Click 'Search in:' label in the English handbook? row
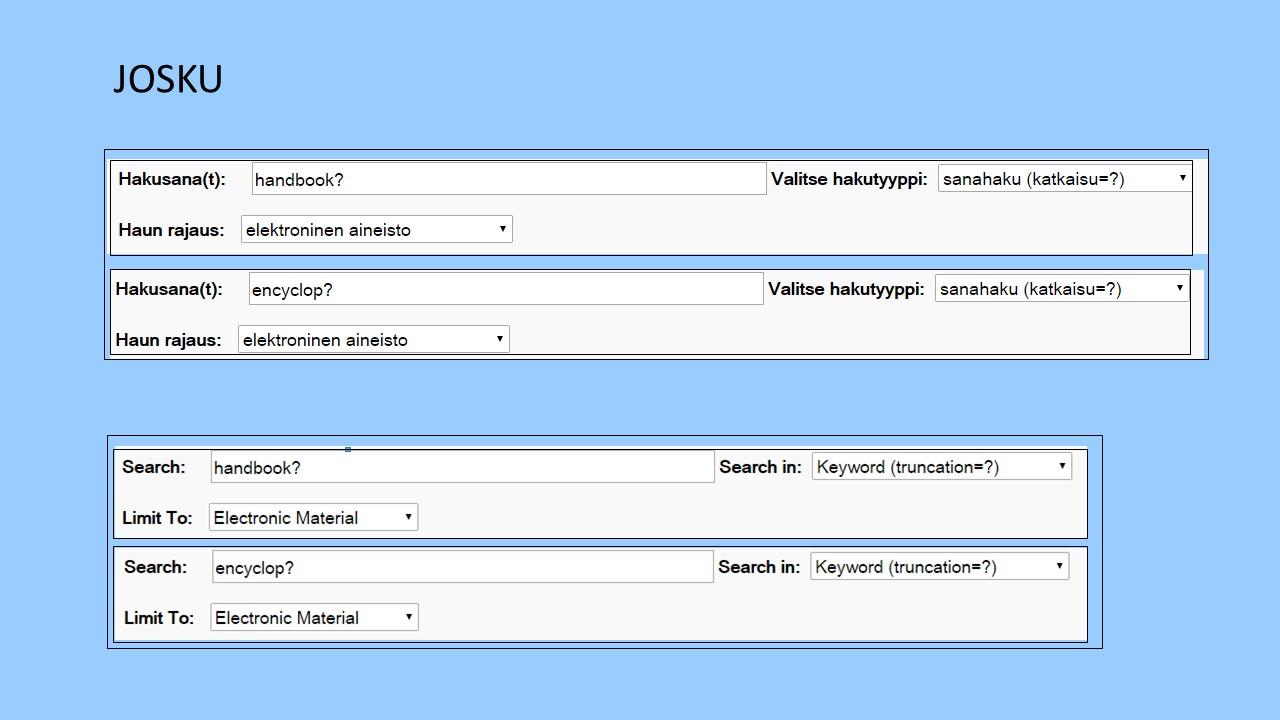This screenshot has width=1280, height=720. tap(761, 467)
